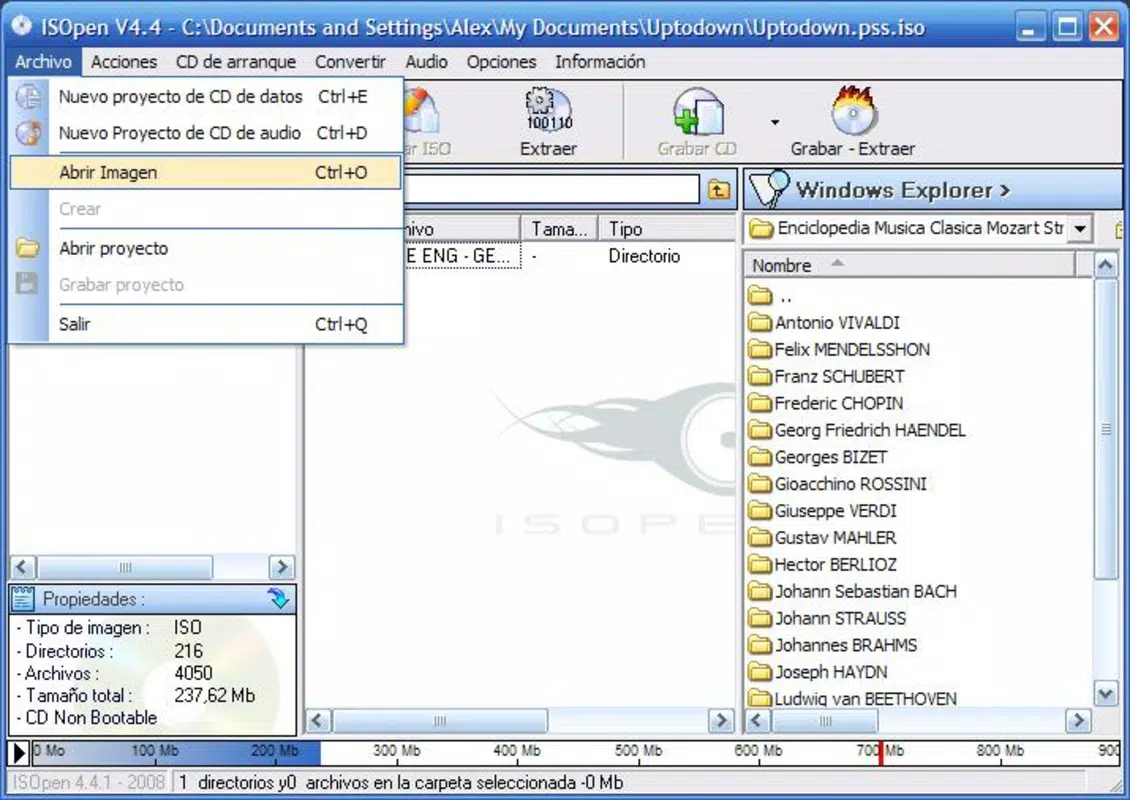1130x800 pixels.
Task: Click the Windows Explorer > link
Action: tap(903, 190)
